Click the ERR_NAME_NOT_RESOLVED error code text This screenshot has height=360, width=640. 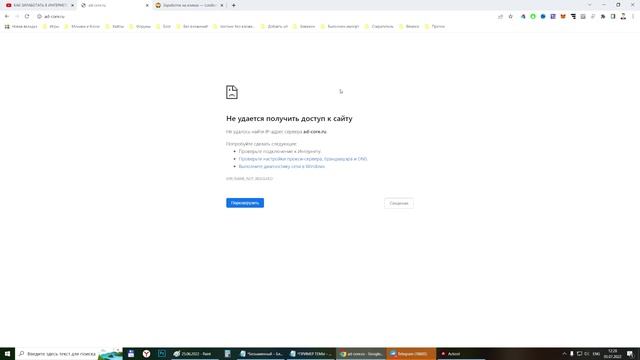click(249, 178)
